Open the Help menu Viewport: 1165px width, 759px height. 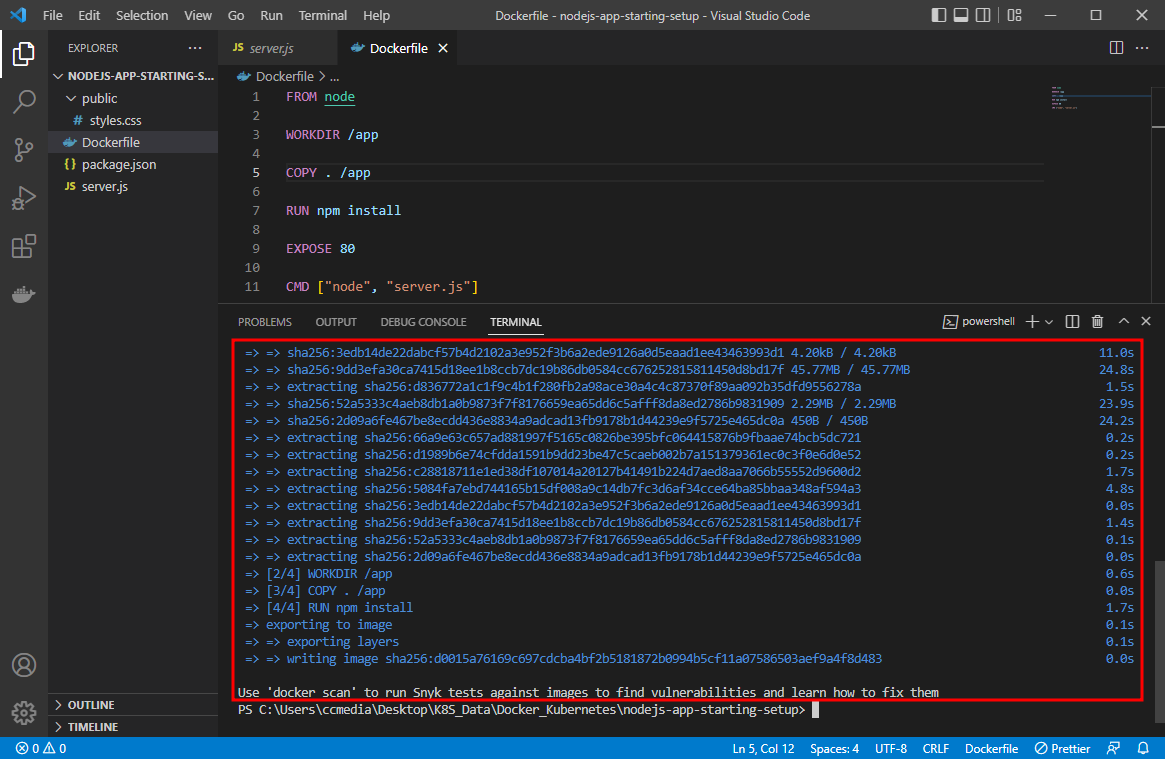coord(376,15)
